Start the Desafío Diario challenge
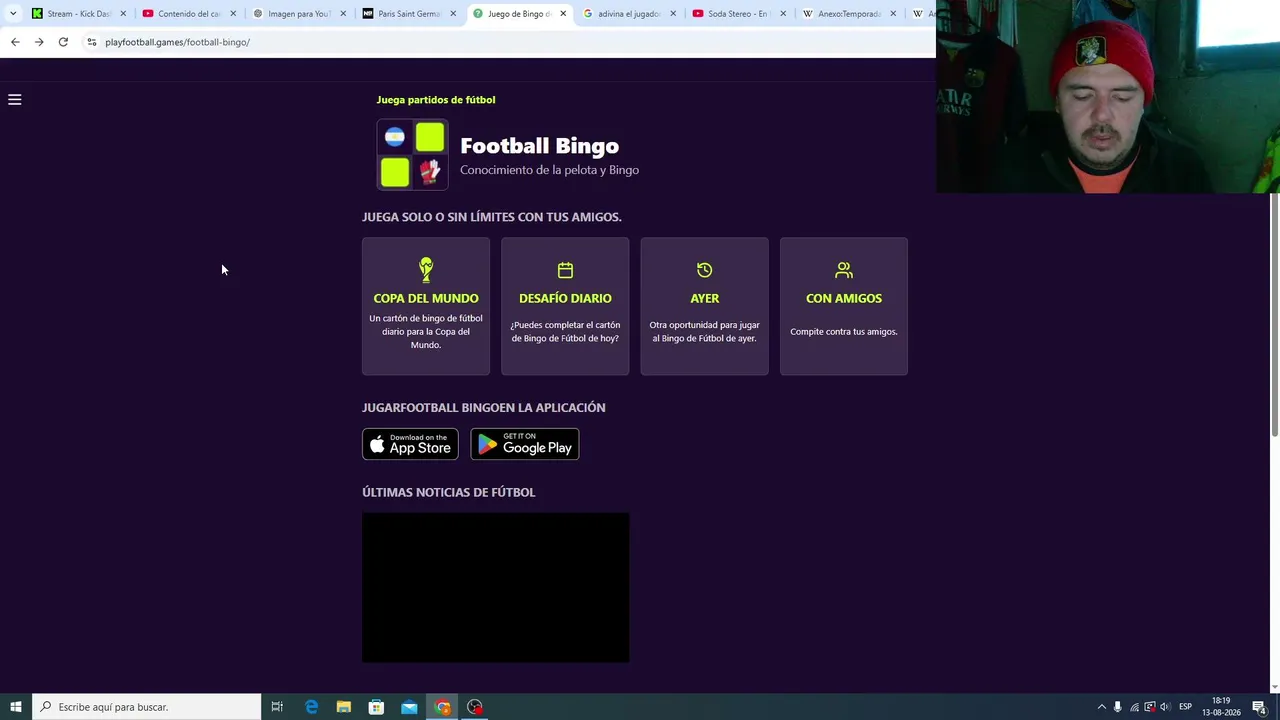This screenshot has width=1280, height=720. coord(565,306)
